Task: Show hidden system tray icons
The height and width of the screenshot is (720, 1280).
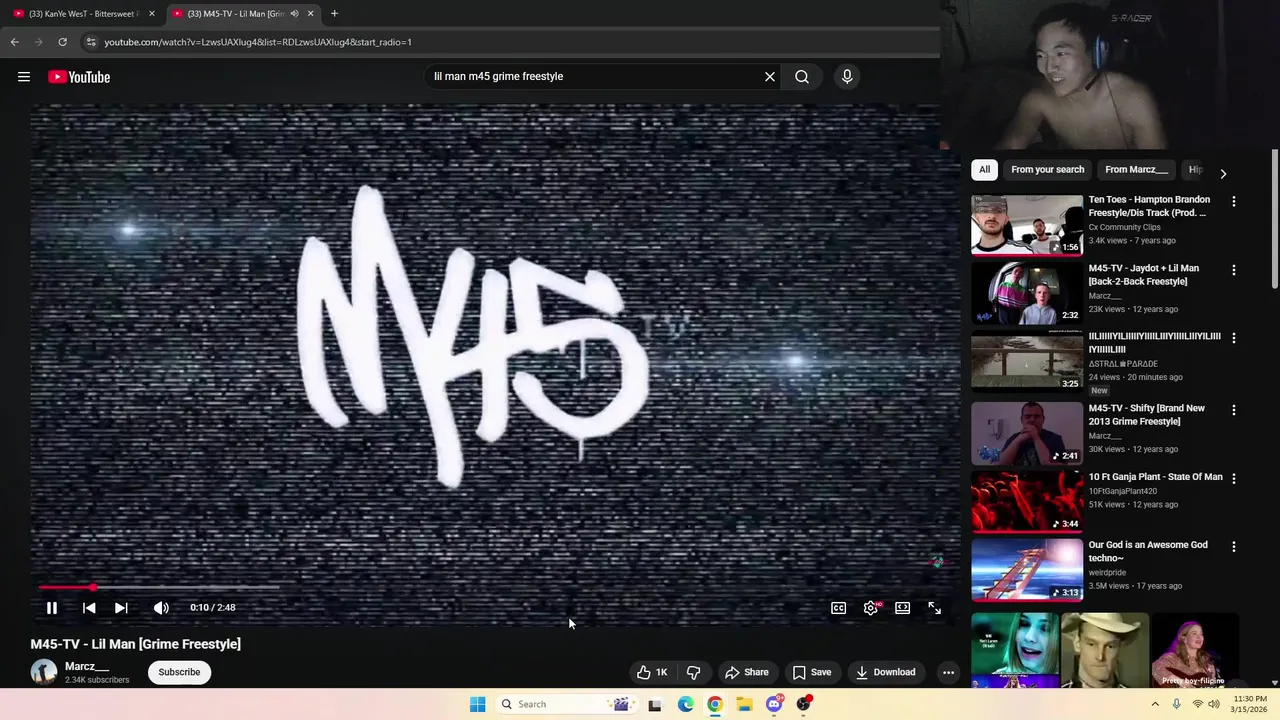Action: [1155, 704]
